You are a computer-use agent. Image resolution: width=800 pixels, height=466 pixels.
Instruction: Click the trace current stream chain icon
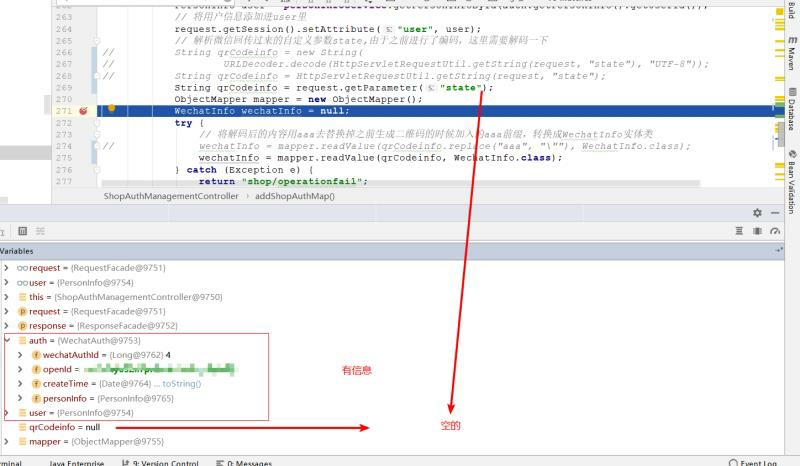(x=40, y=231)
